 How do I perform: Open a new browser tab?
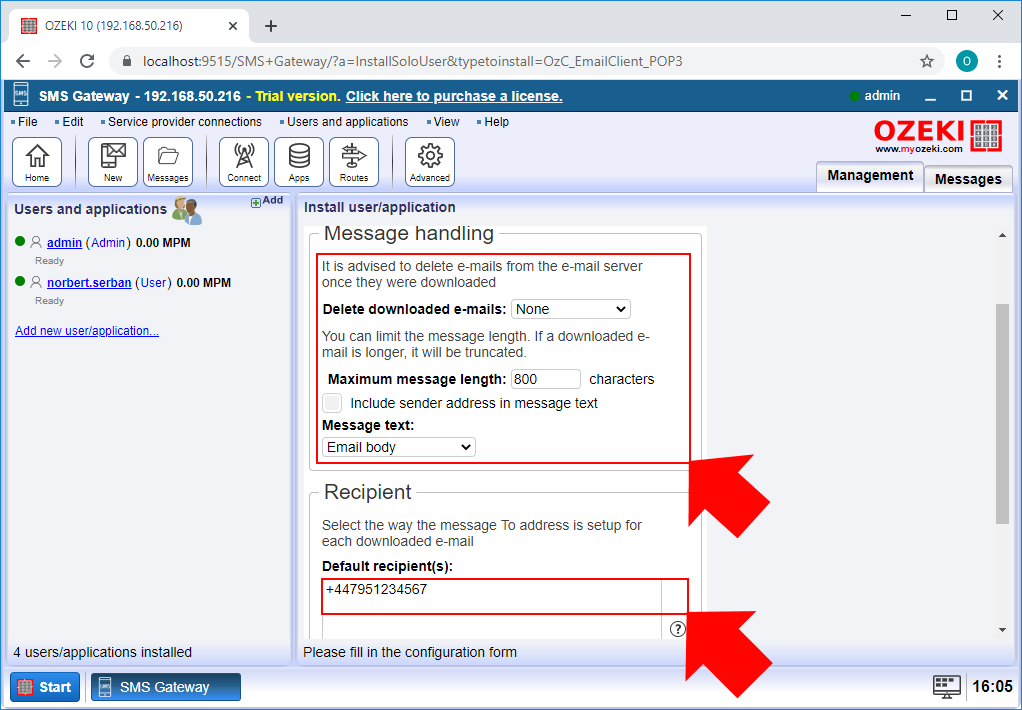pyautogui.click(x=271, y=26)
